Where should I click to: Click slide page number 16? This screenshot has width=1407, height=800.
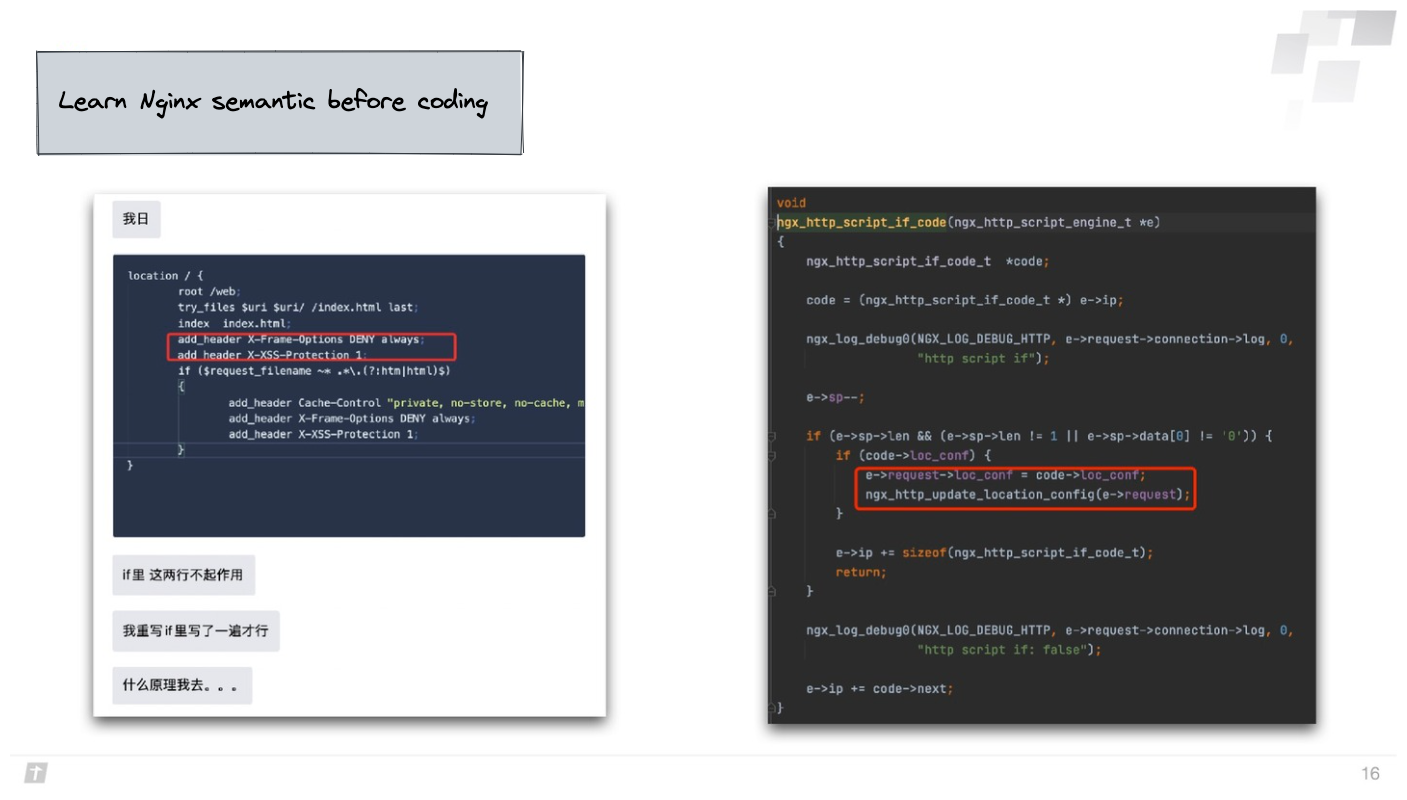click(x=1370, y=774)
